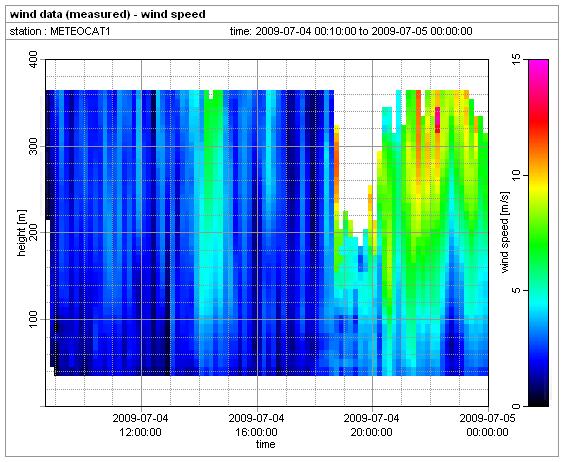Click the red high-speed cell near 22:15 at 330 m
Screen dimensions: 564x462
point(437,120)
